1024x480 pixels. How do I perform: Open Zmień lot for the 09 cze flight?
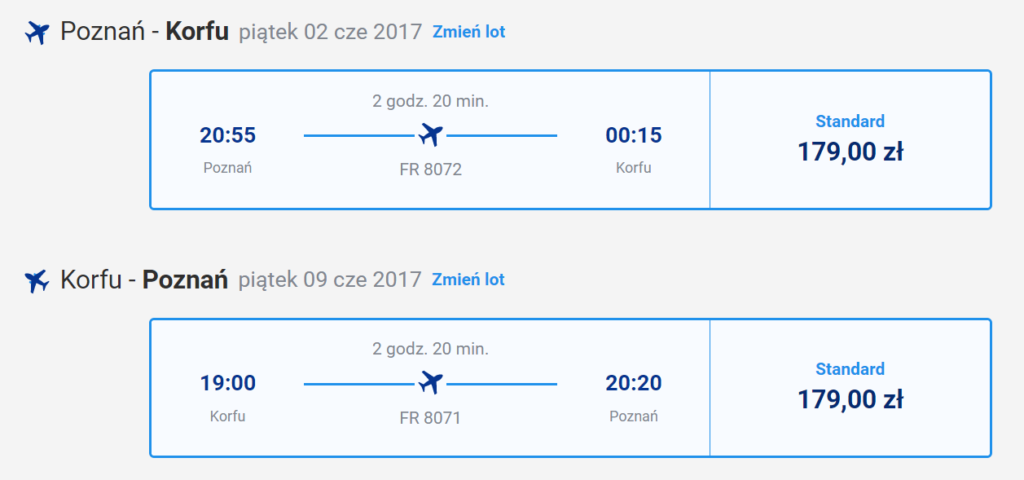coord(468,280)
